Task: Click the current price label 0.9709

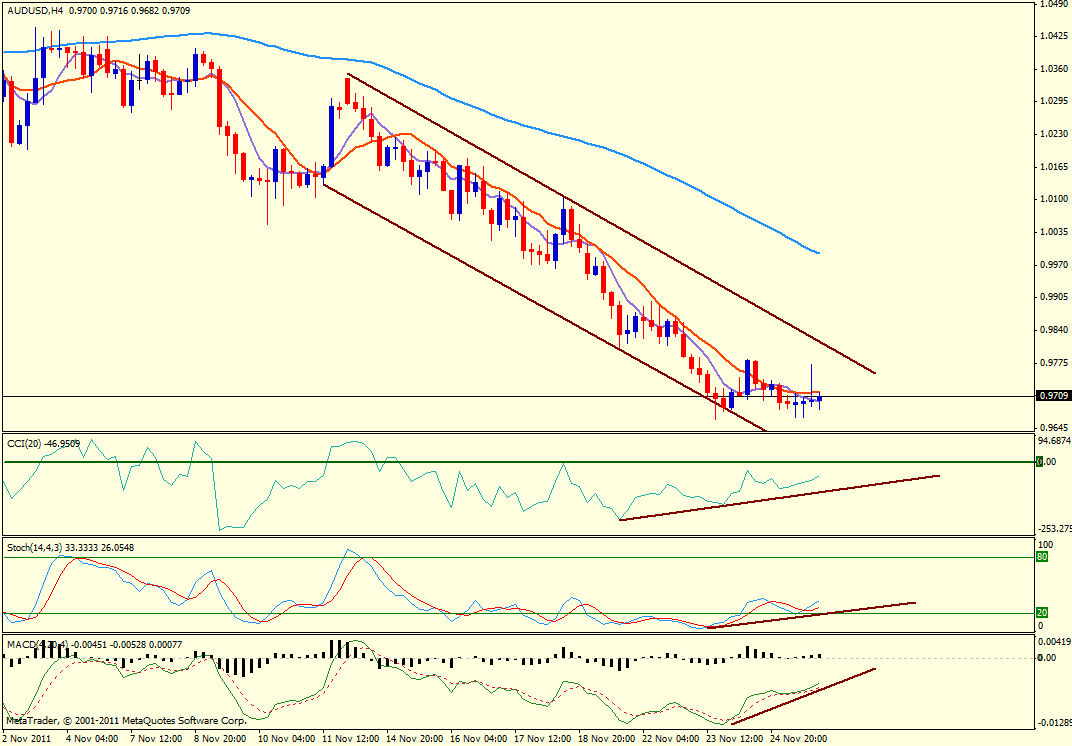Action: point(1053,396)
